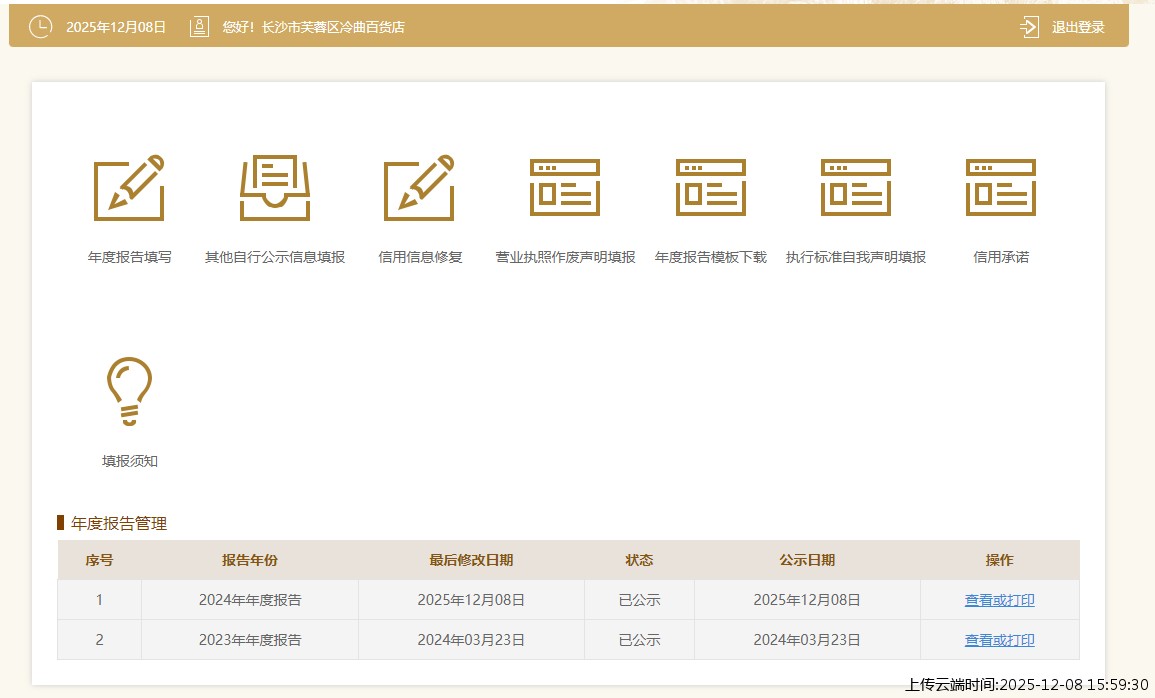Click the 报告年份 column header
The width and height of the screenshot is (1155, 698).
(x=250, y=560)
